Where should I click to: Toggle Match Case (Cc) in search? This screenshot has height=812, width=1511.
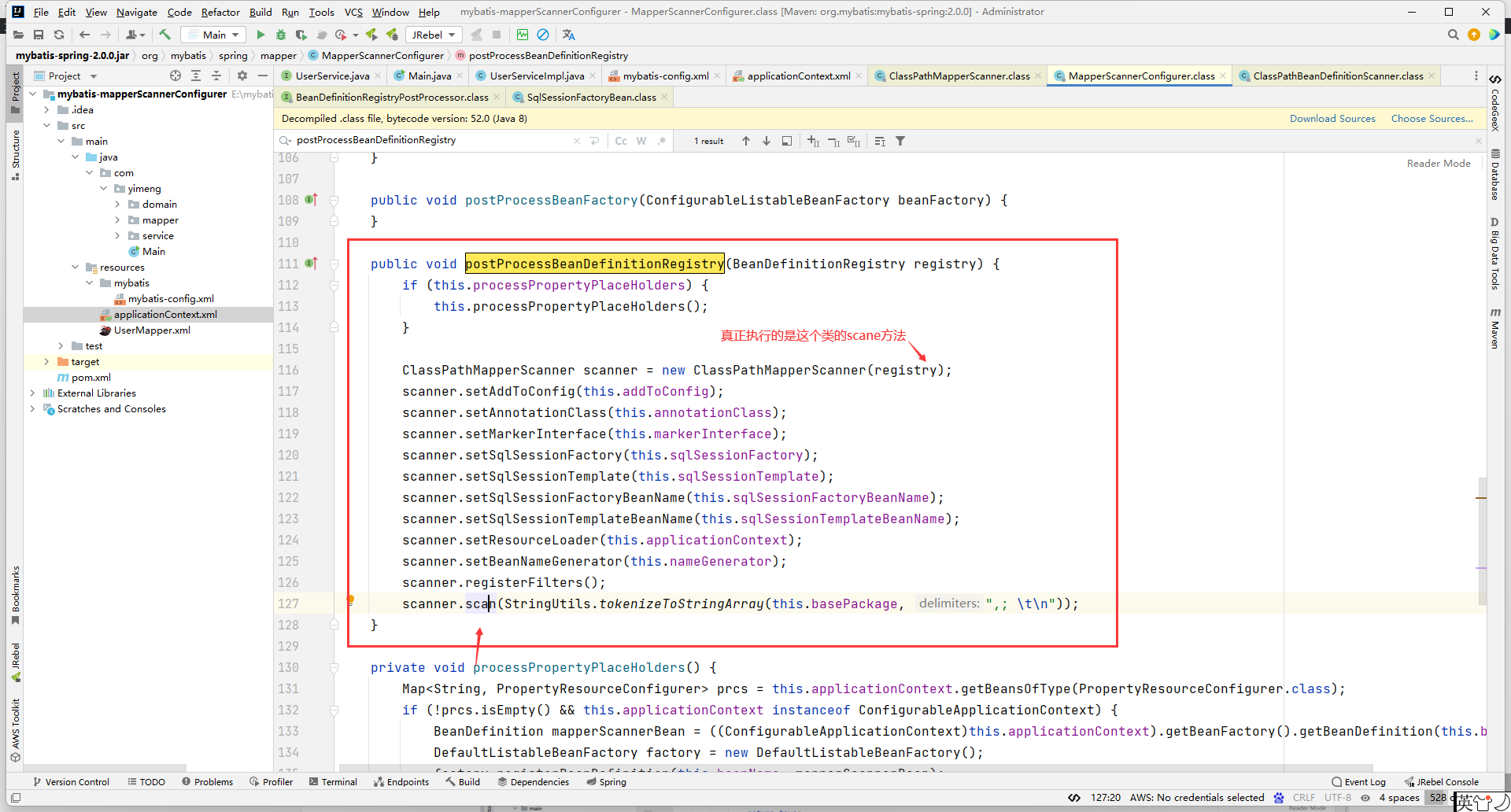click(621, 141)
